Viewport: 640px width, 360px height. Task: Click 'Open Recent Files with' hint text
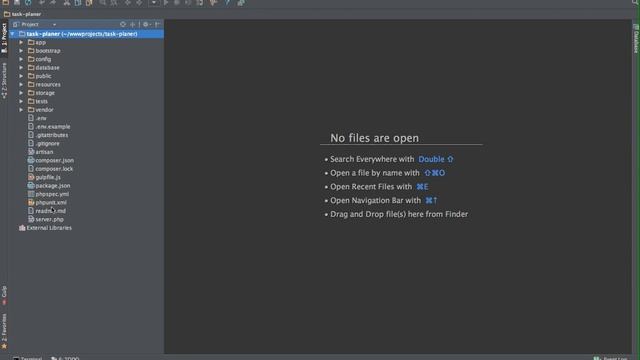pos(371,187)
